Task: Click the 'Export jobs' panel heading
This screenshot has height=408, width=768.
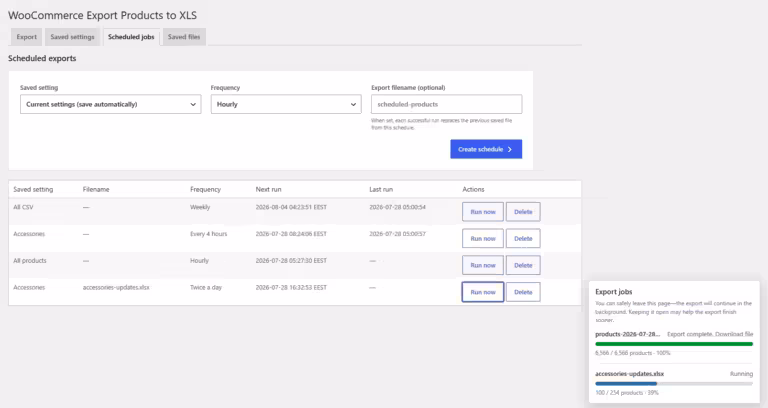Action: click(614, 292)
